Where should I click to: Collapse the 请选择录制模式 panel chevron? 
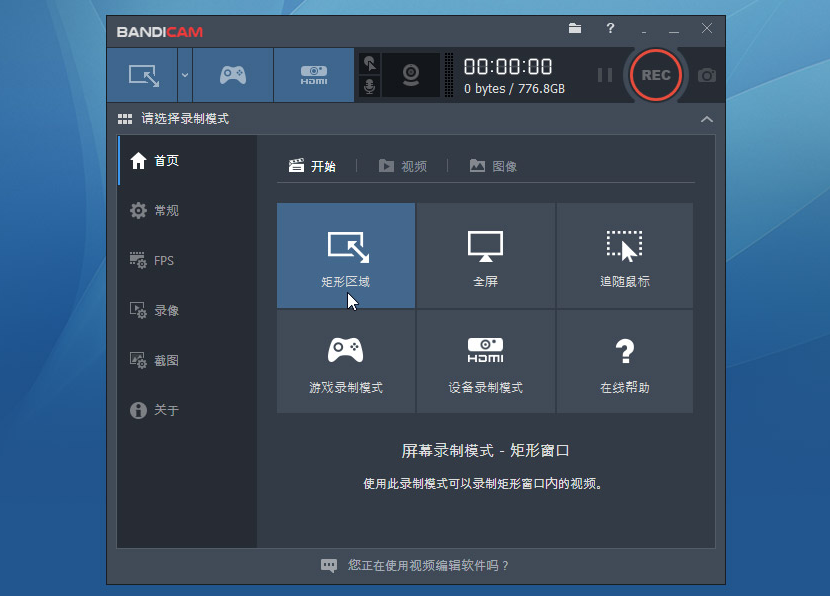(707, 119)
